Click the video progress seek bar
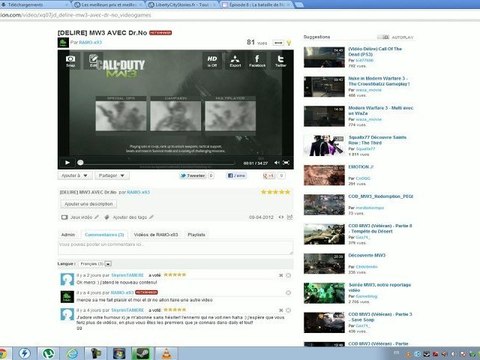480x360 pixels. [157, 163]
